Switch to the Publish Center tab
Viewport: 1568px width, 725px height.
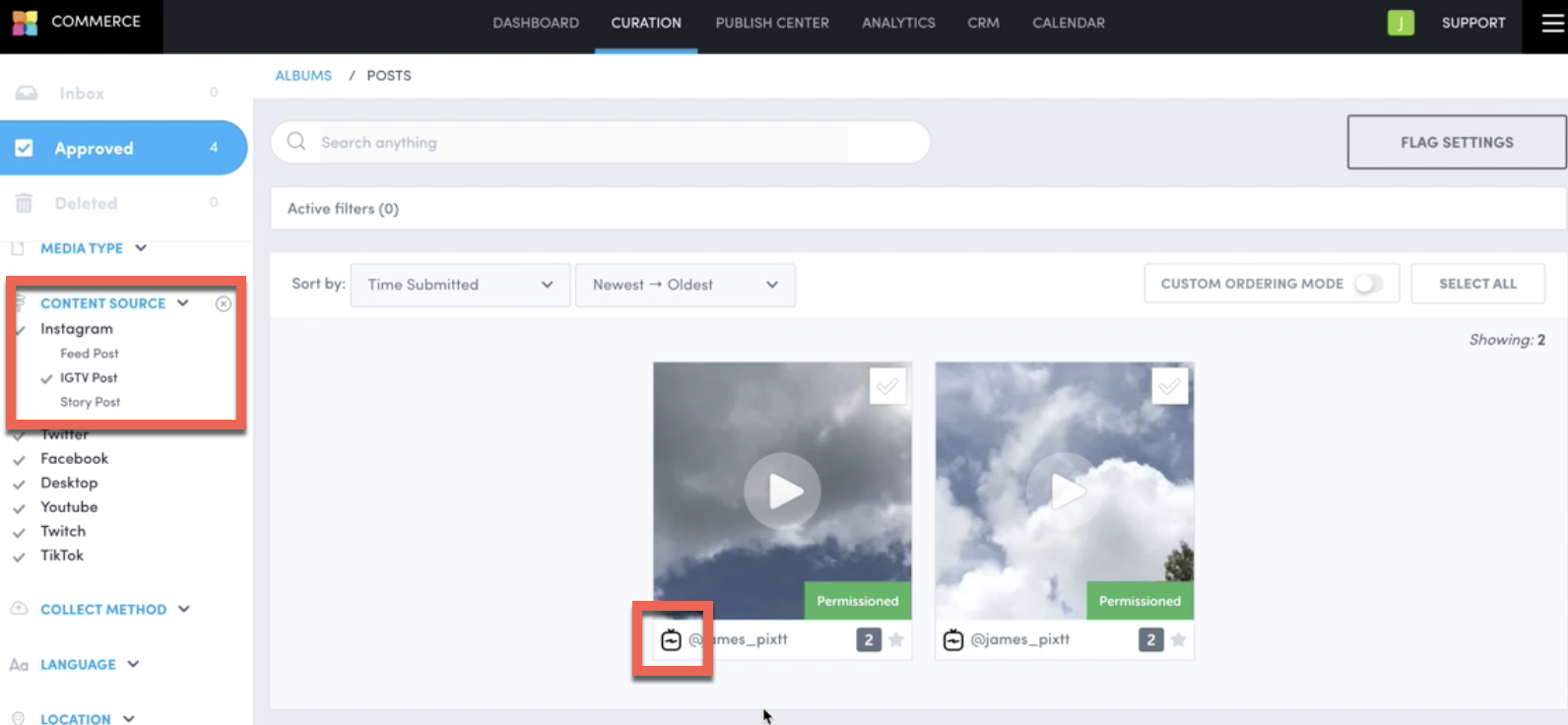tap(772, 23)
